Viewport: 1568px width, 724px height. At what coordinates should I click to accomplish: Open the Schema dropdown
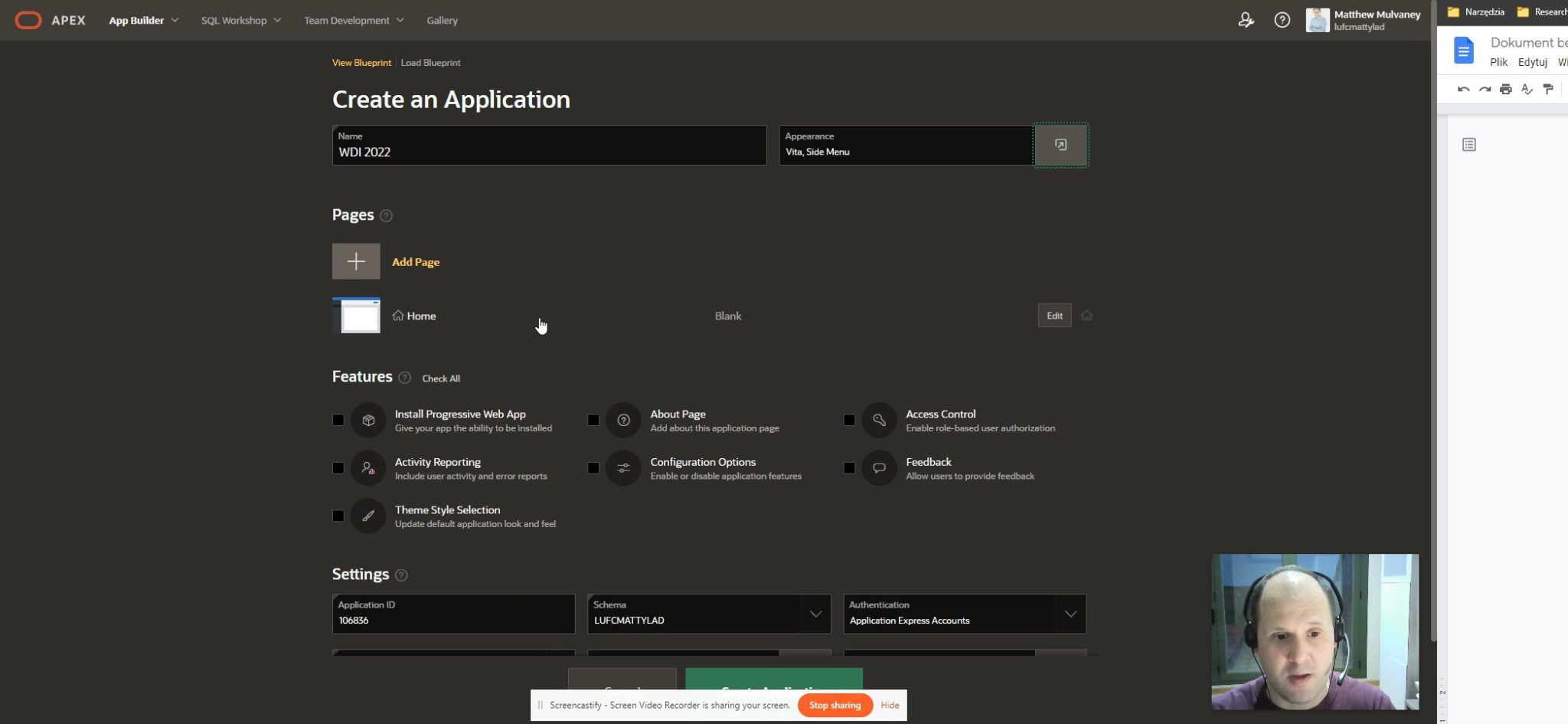pos(815,614)
